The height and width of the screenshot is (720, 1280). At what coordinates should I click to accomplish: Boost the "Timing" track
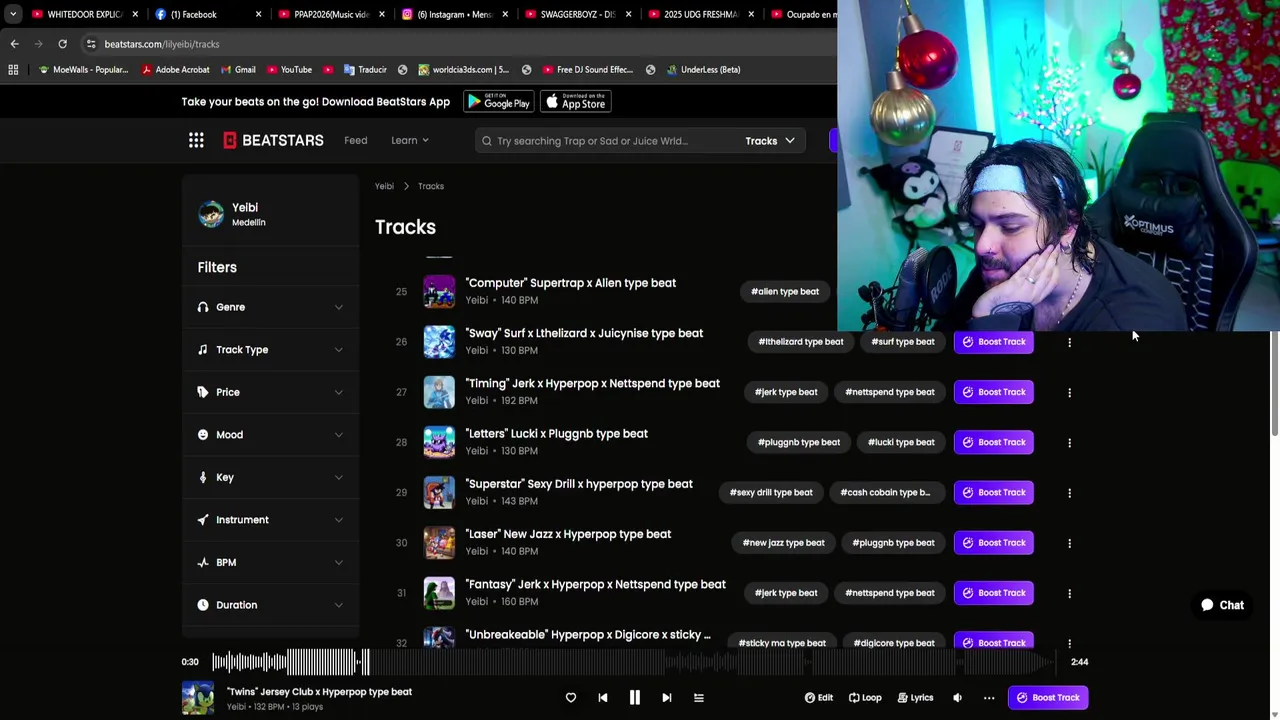[x=994, y=392]
